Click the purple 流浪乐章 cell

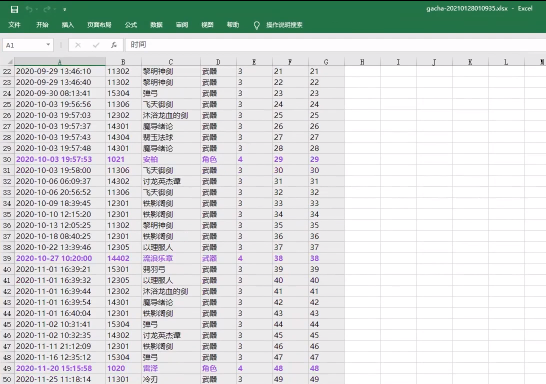tap(171, 258)
